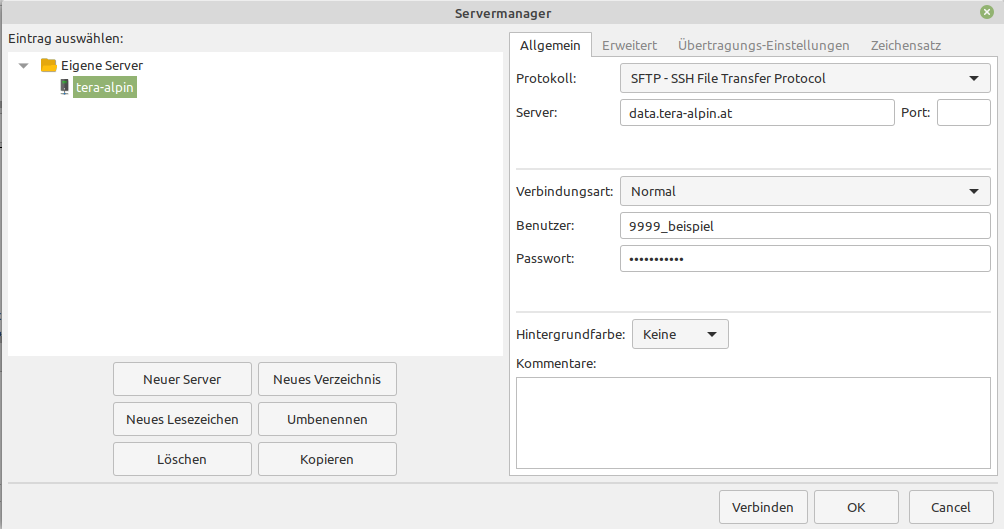1004x529 pixels.
Task: Select the tera-alpin entry in the tree
Action: pos(104,87)
